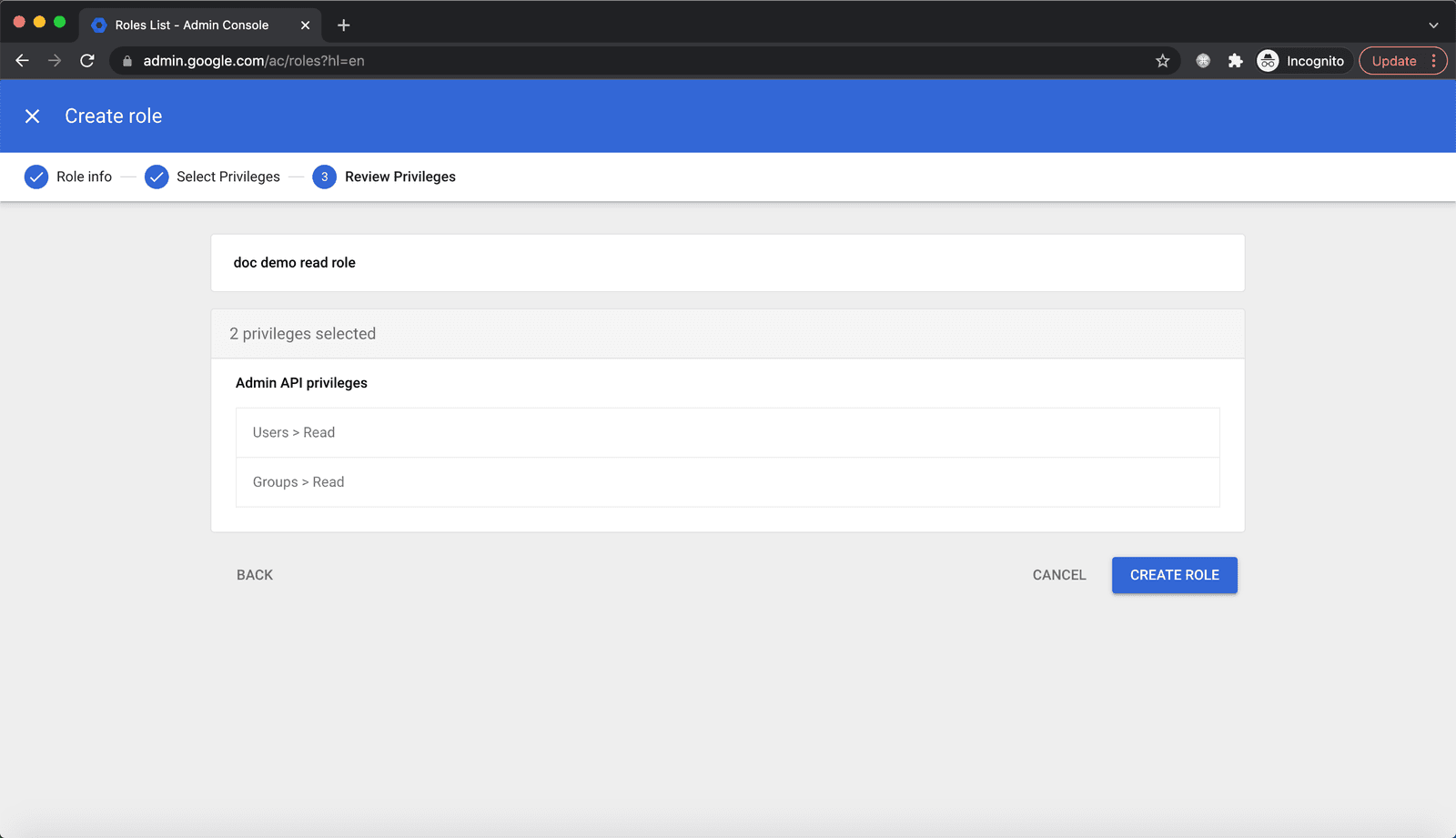The width and height of the screenshot is (1456, 838).
Task: Click the step 3 number badge
Action: point(324,177)
